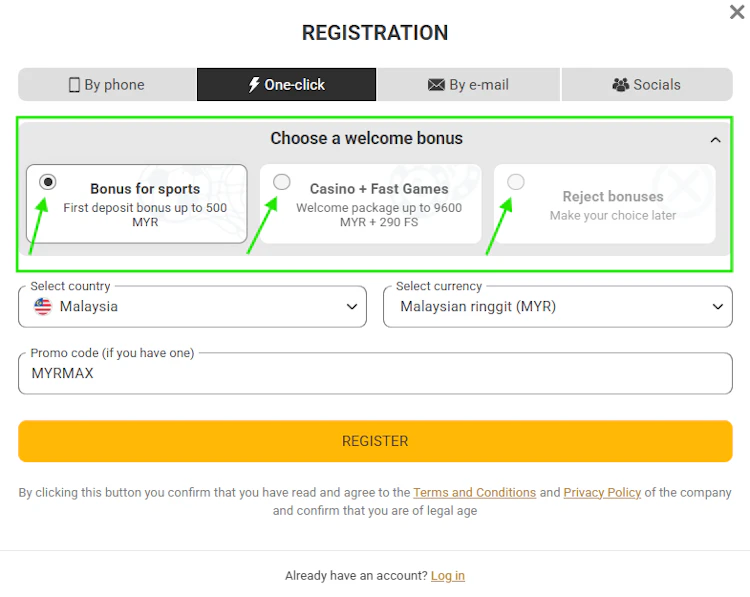Click 'First deposit bonus up to 500 MYR' text
750x597 pixels.
click(145, 215)
